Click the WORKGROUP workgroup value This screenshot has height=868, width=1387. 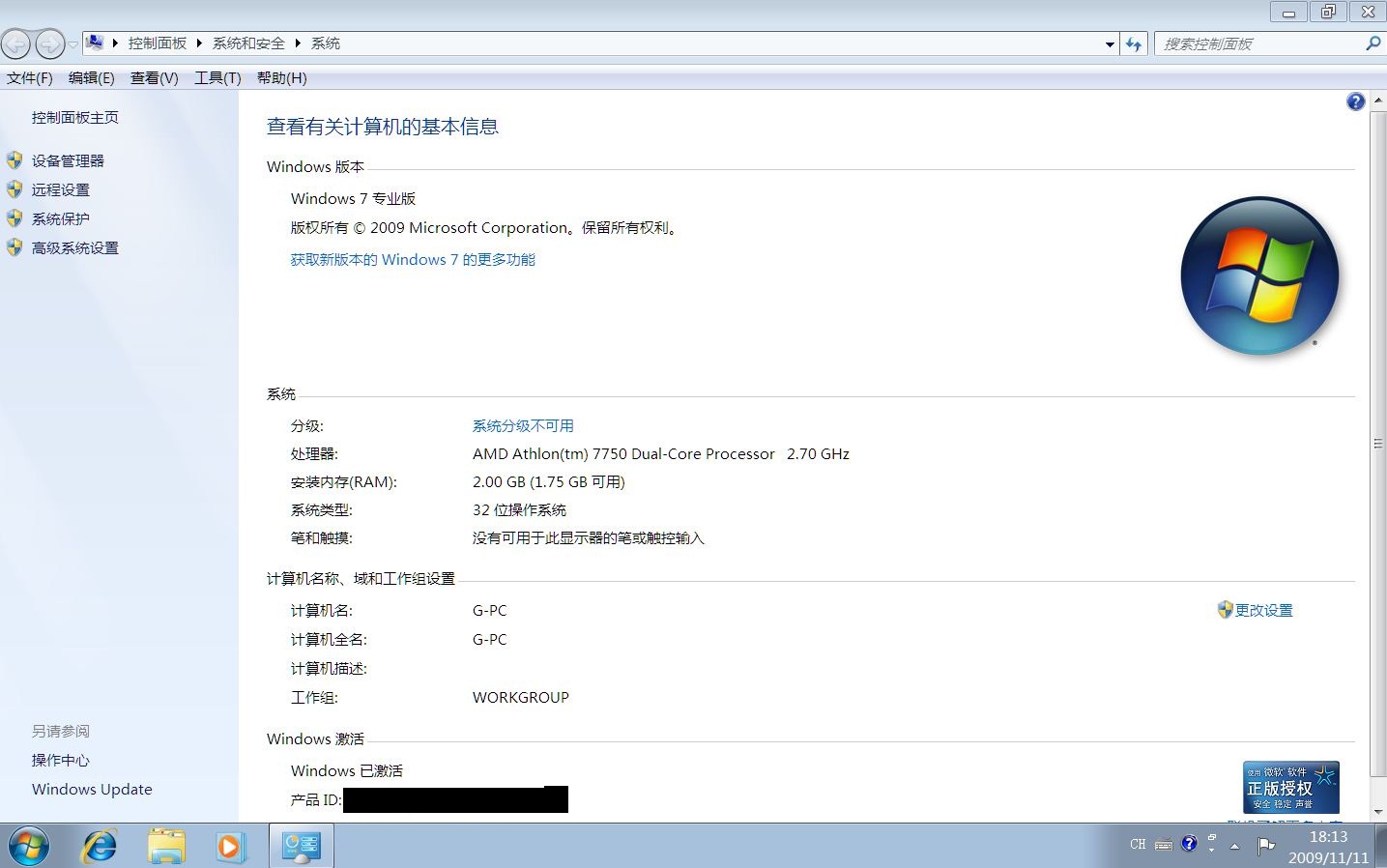pos(521,698)
